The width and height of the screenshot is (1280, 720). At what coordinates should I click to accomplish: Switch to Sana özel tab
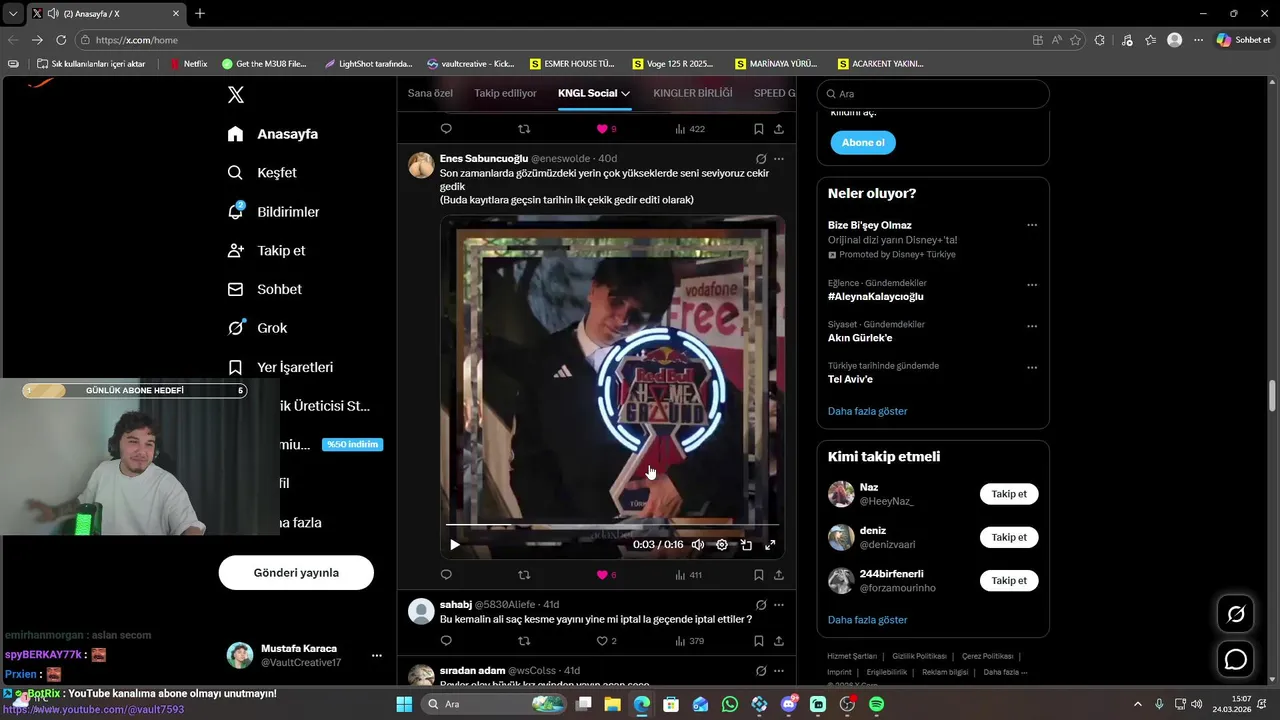(x=430, y=93)
